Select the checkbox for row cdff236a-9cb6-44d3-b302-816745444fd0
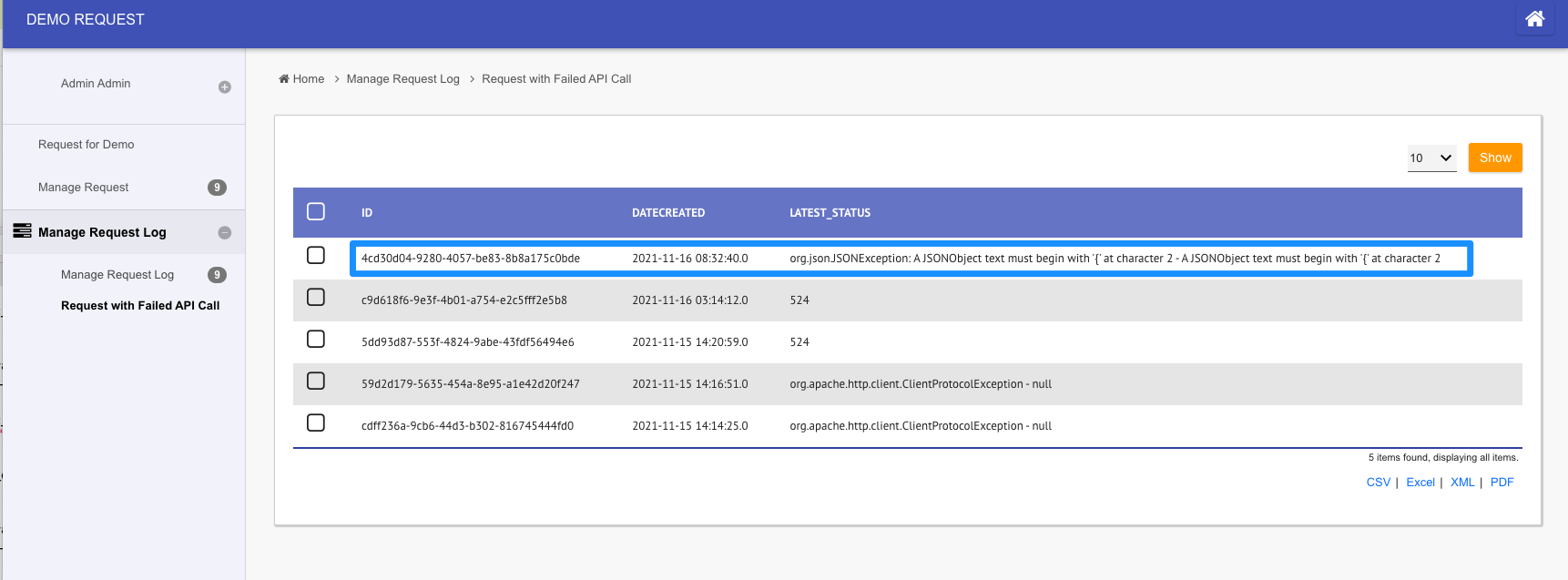The image size is (1568, 580). [316, 422]
